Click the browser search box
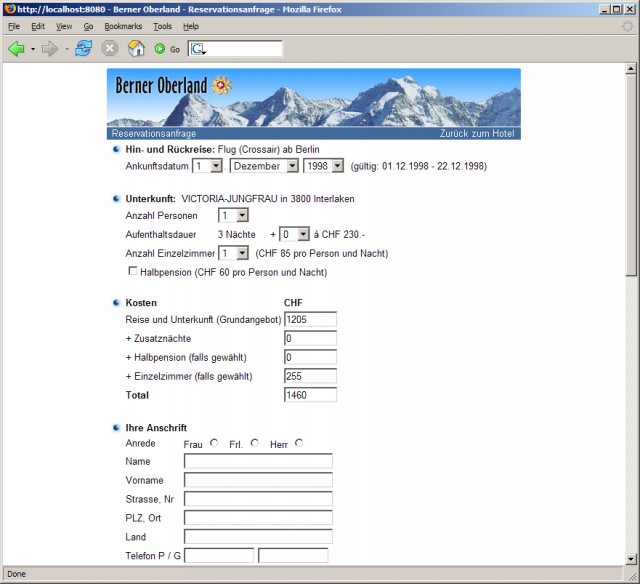Image resolution: width=640 pixels, height=584 pixels. (x=236, y=49)
